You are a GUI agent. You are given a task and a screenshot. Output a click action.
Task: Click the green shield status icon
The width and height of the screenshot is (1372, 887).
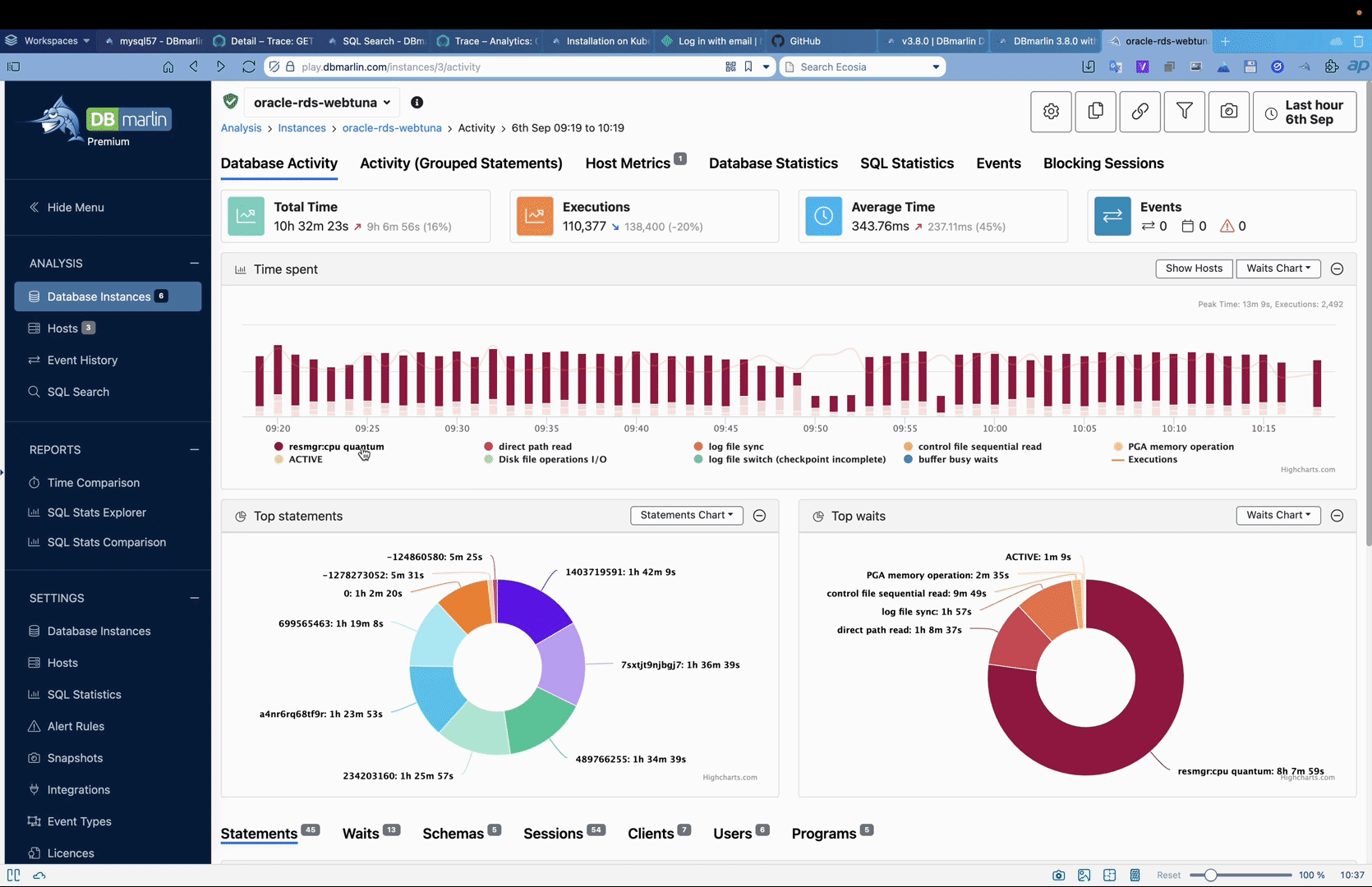tap(231, 102)
